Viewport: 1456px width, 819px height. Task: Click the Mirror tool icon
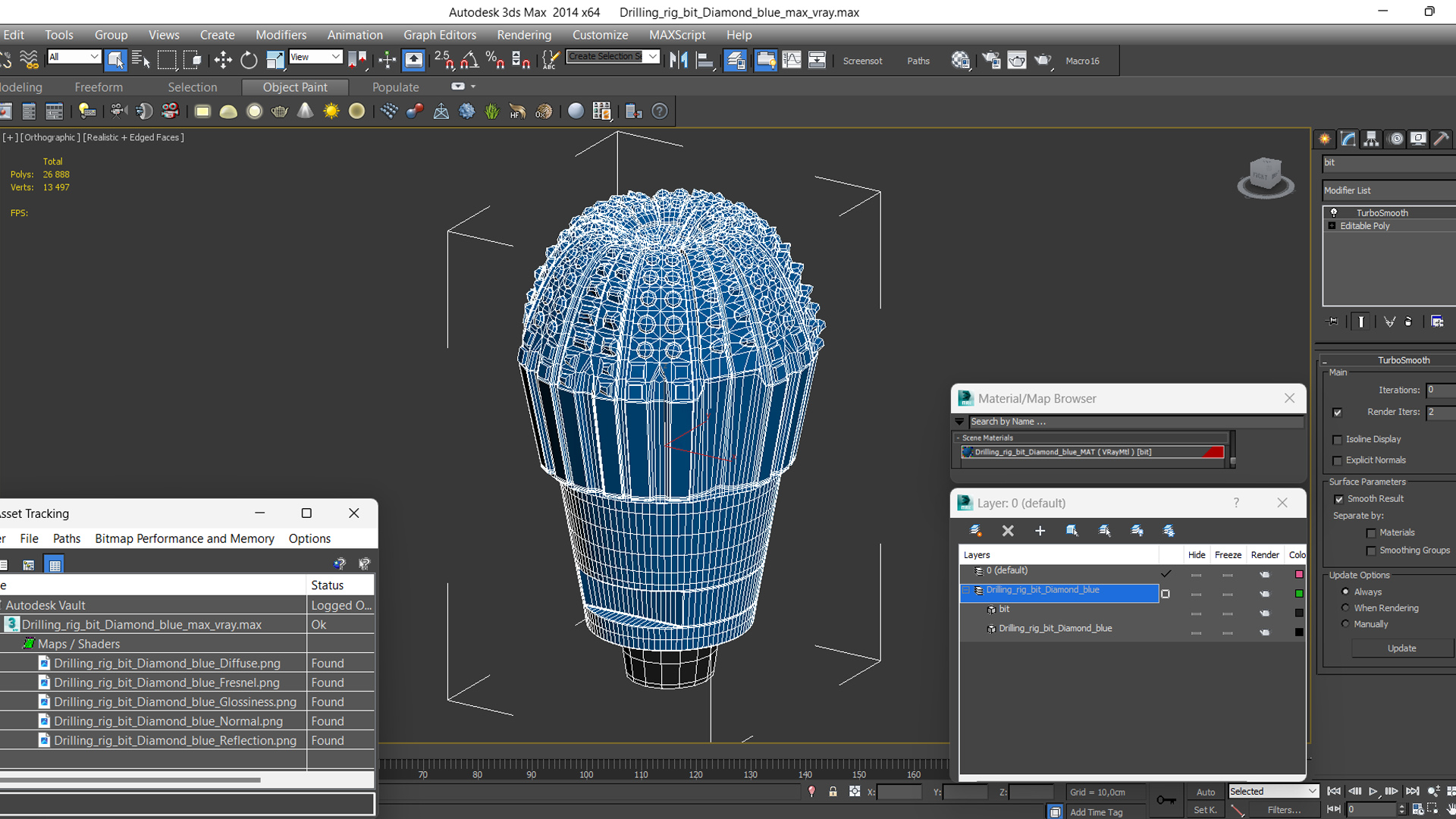click(x=679, y=60)
